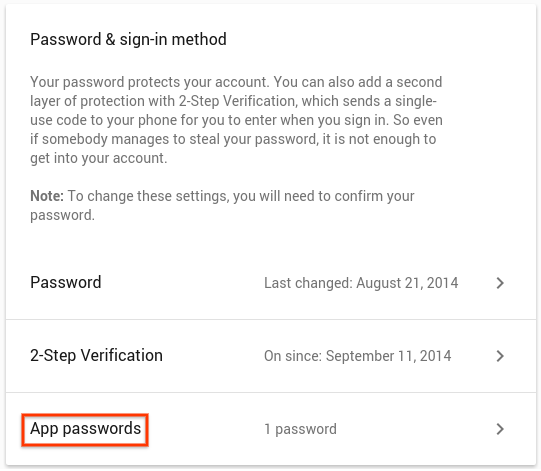Image resolution: width=541 pixels, height=471 pixels.
Task: Click Last changed: August 21, 2014 text
Action: (361, 283)
